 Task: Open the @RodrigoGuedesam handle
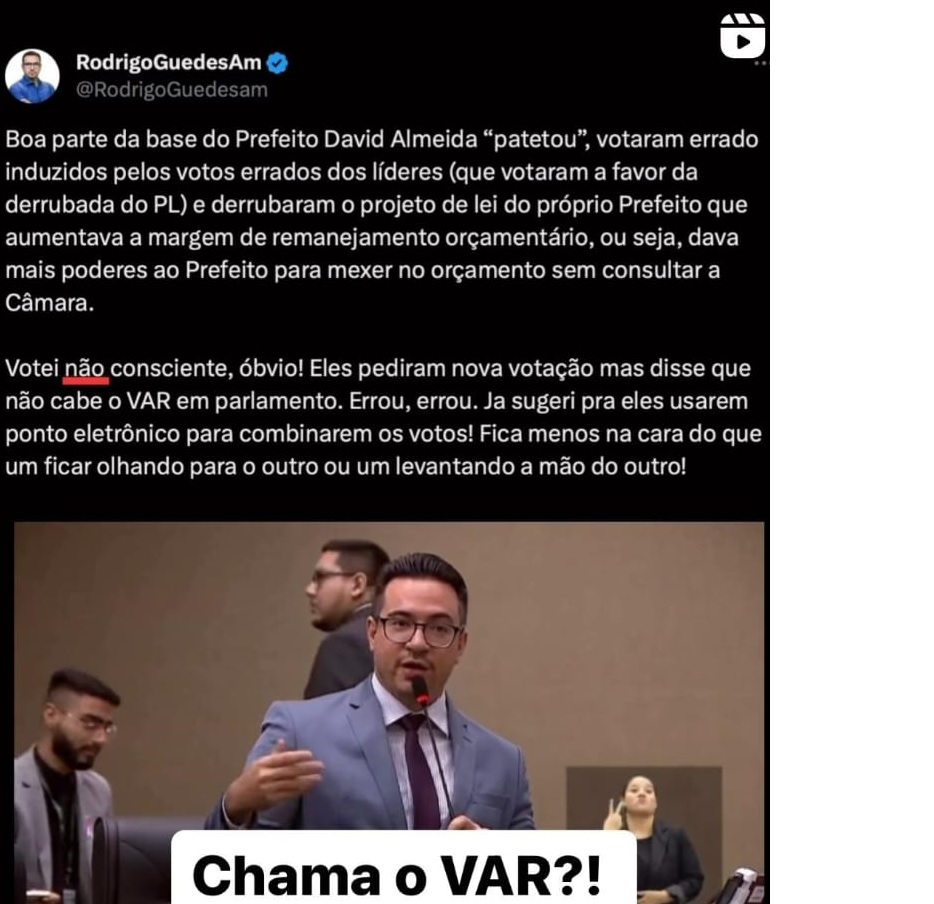pos(172,89)
